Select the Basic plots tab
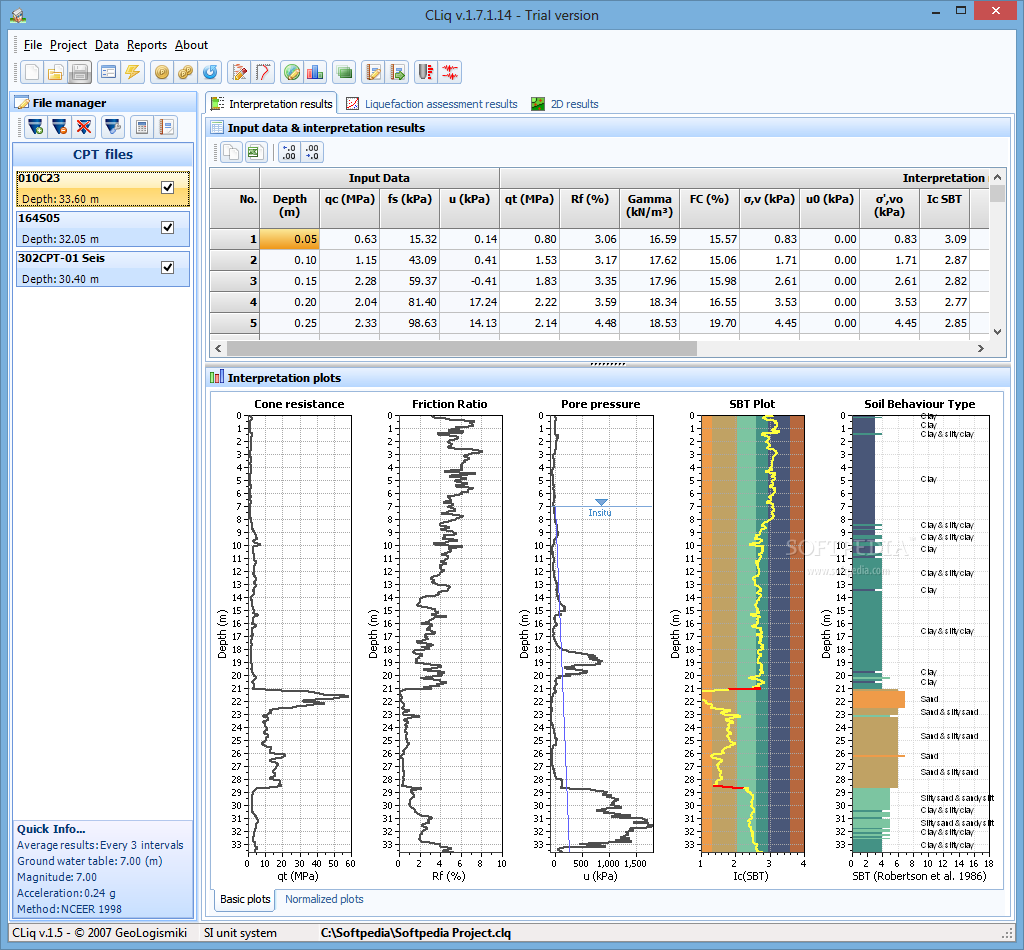1024x950 pixels. point(245,899)
